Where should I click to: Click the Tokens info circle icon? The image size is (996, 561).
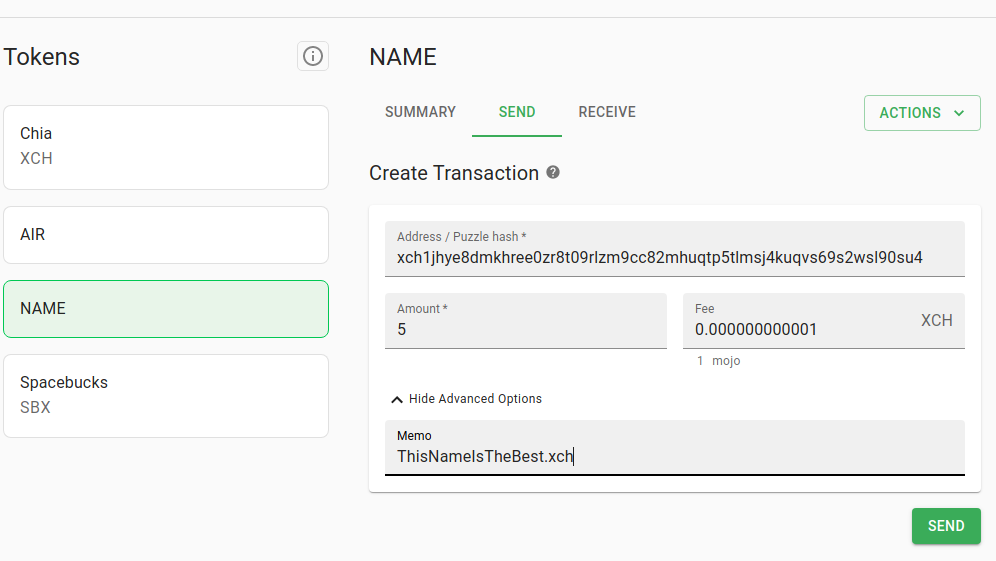coord(313,57)
